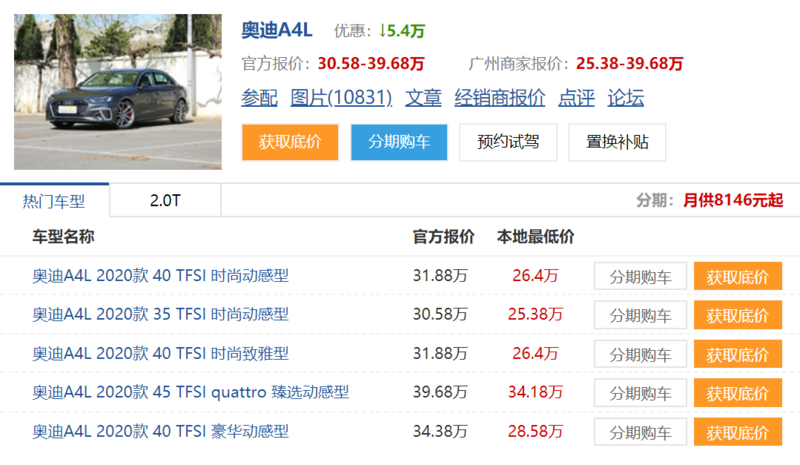The height and width of the screenshot is (465, 800).
Task: Select the 热门车型 tab
Action: point(54,201)
